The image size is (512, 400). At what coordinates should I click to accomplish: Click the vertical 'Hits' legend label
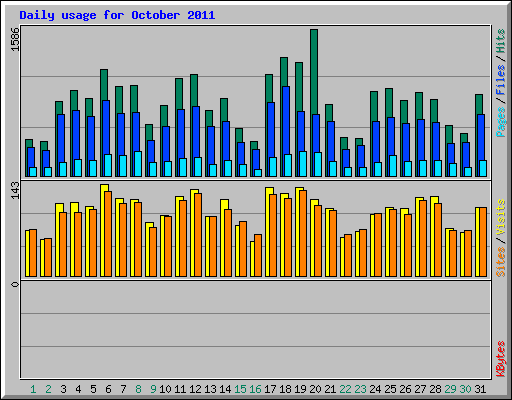click(x=501, y=41)
